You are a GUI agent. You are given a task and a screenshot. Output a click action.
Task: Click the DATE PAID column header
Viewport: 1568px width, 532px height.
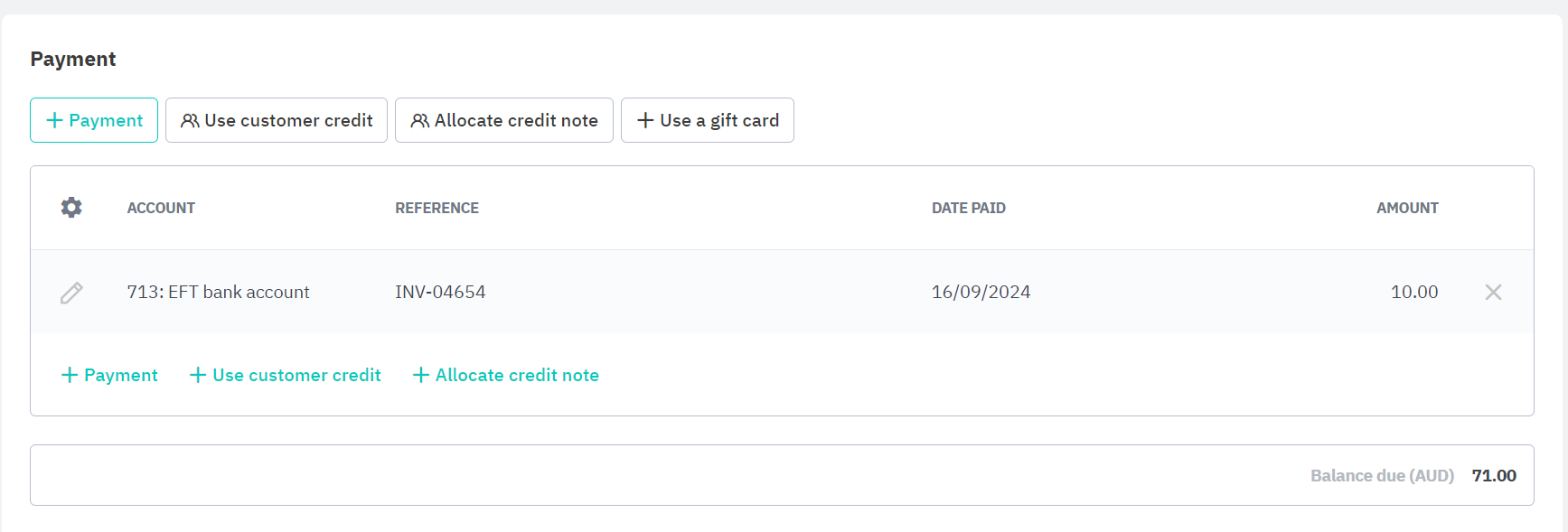(968, 208)
